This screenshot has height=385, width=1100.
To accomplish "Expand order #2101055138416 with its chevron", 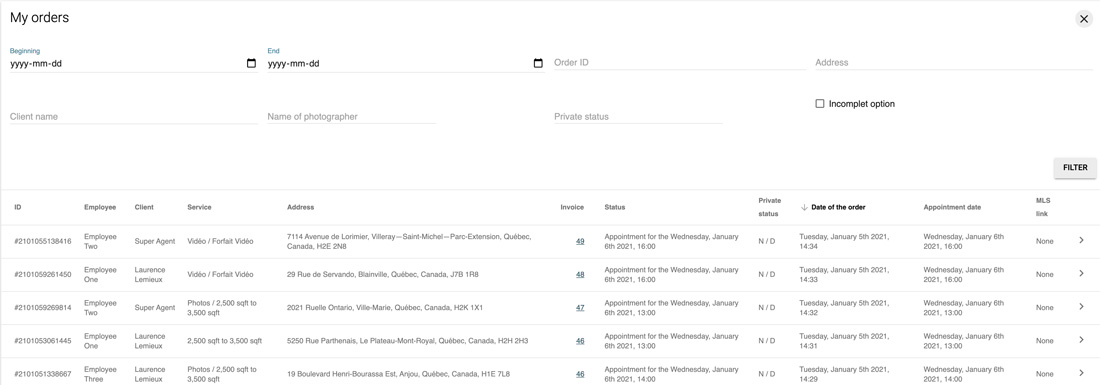I will [1081, 241].
